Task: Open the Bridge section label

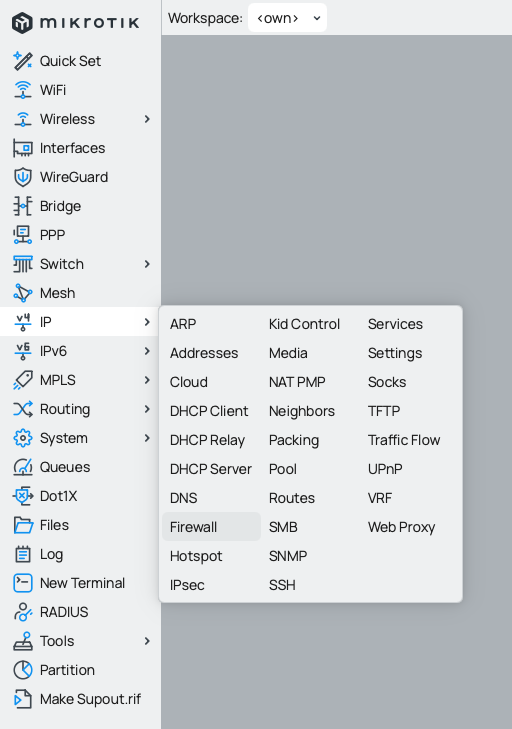Action: 60,206
